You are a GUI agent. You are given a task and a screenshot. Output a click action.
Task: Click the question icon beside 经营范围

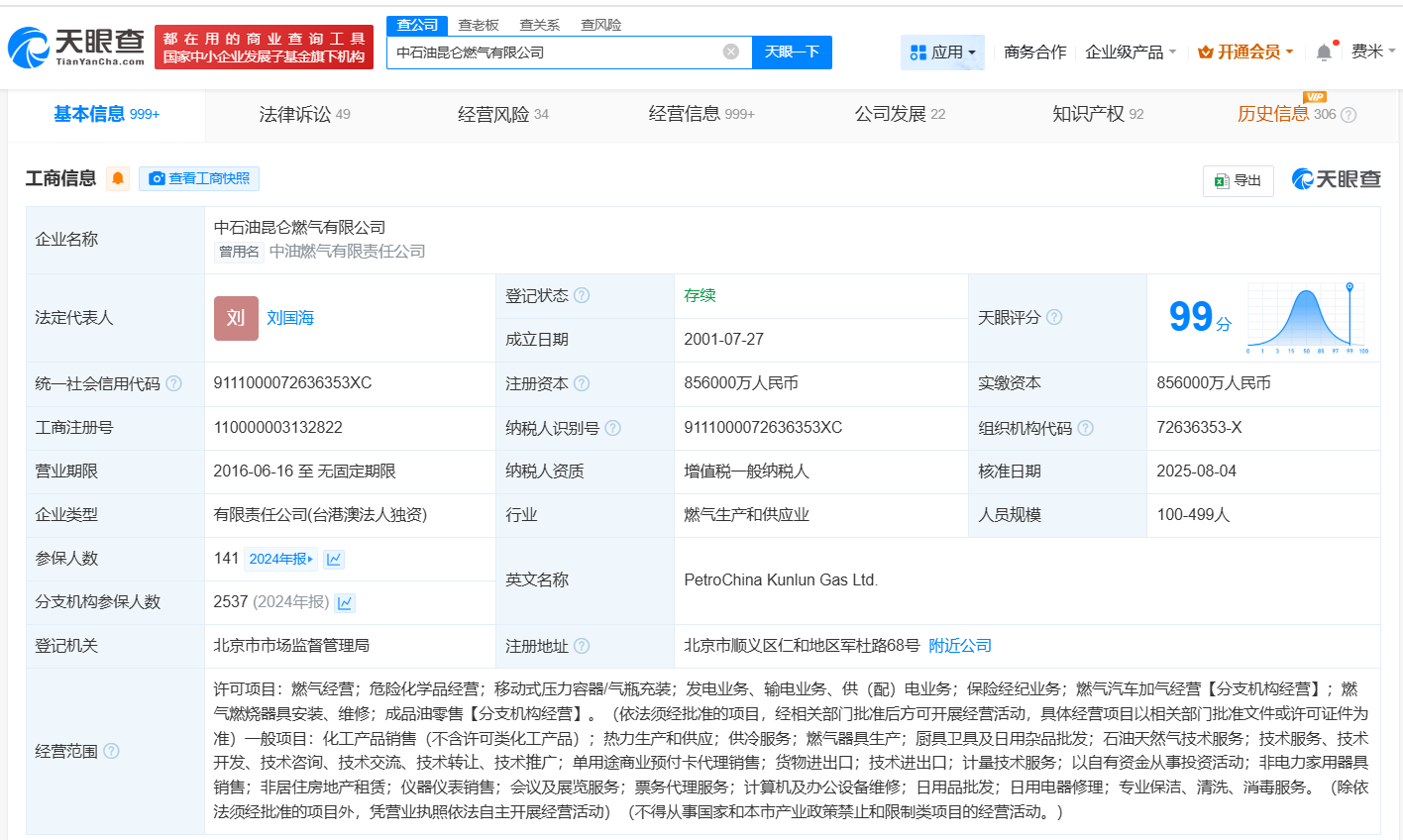point(112,751)
